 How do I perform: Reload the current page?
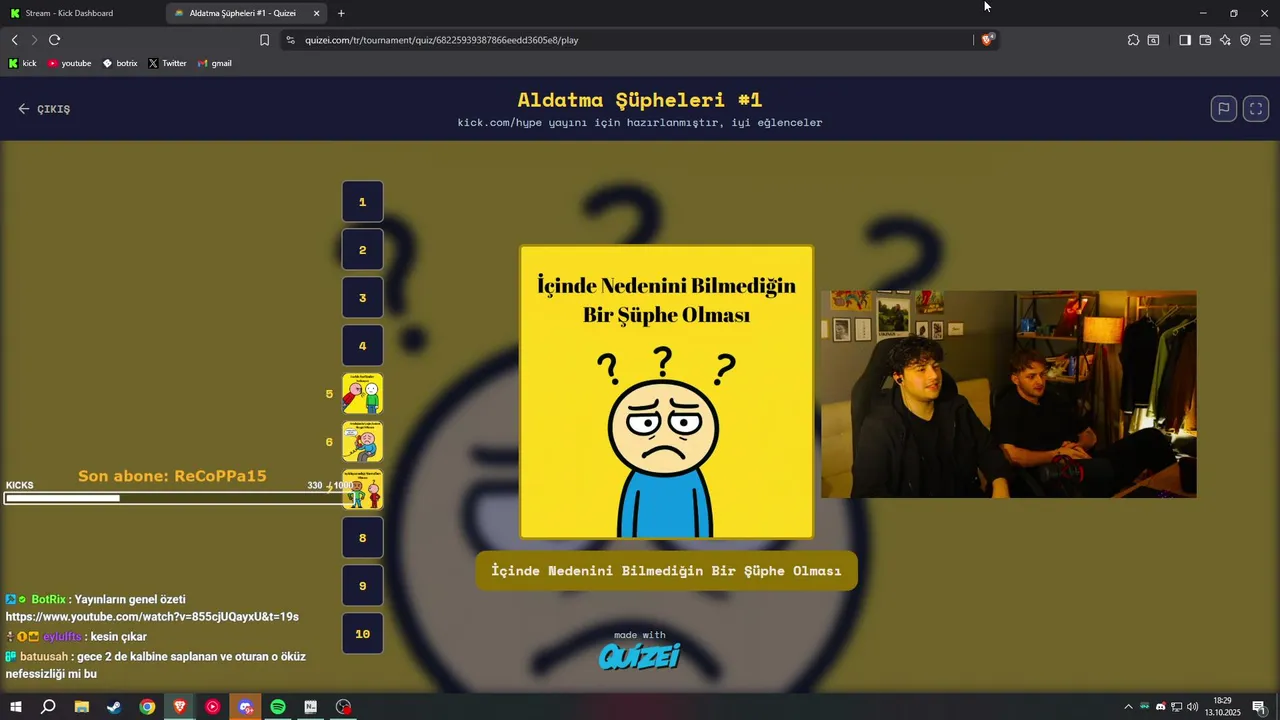point(54,40)
